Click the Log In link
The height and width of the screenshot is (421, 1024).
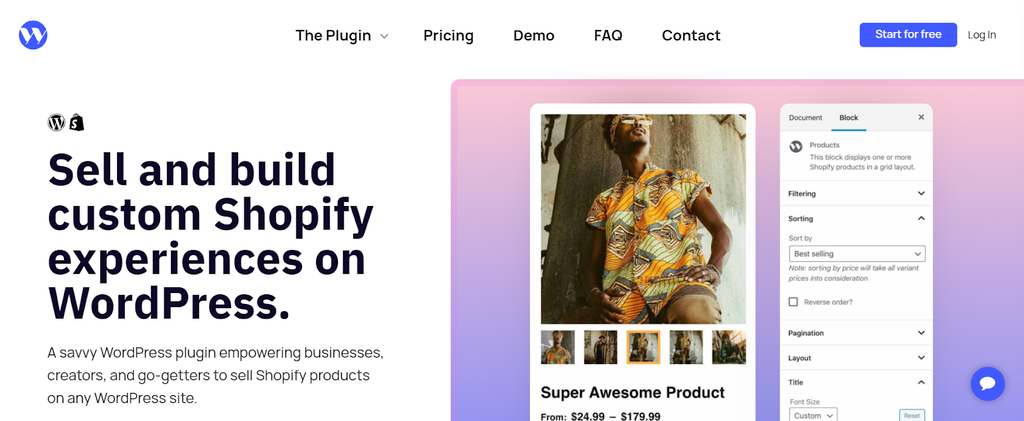(x=981, y=35)
